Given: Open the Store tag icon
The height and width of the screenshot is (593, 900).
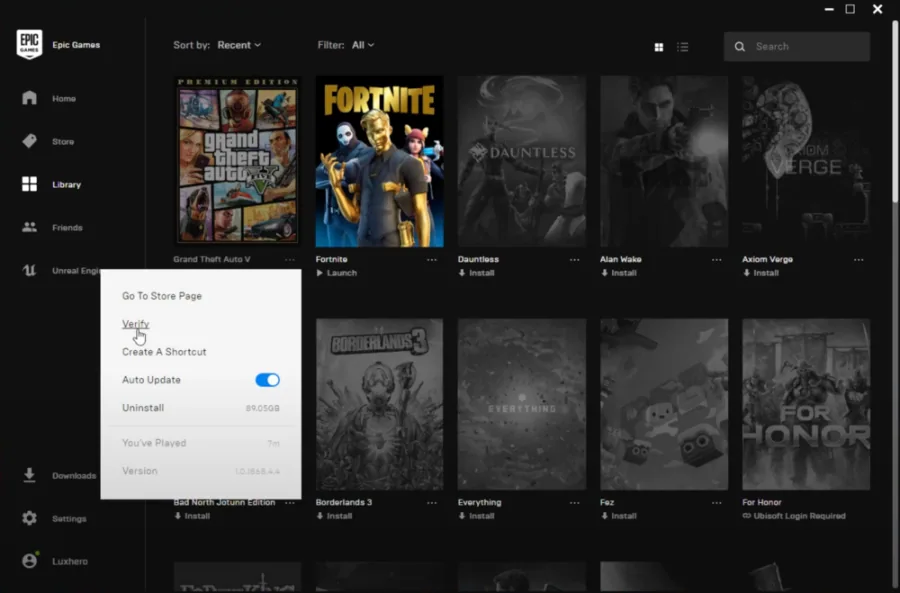Looking at the screenshot, I should 29,141.
